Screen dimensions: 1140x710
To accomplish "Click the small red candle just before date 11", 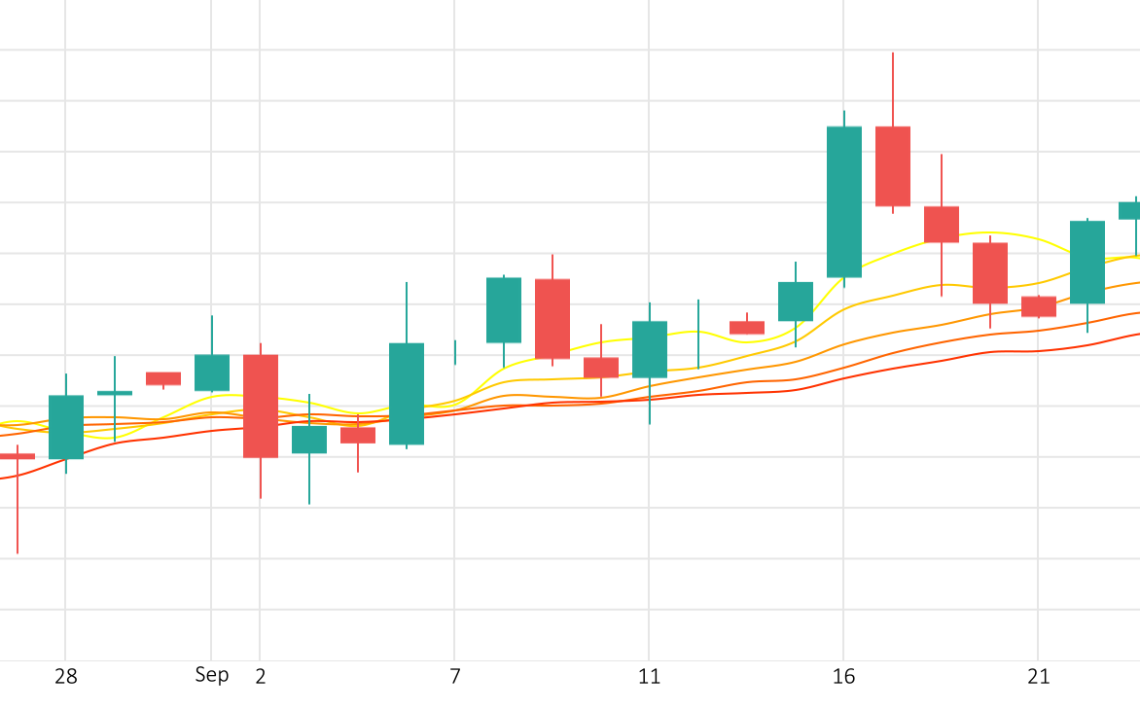I will click(x=601, y=367).
